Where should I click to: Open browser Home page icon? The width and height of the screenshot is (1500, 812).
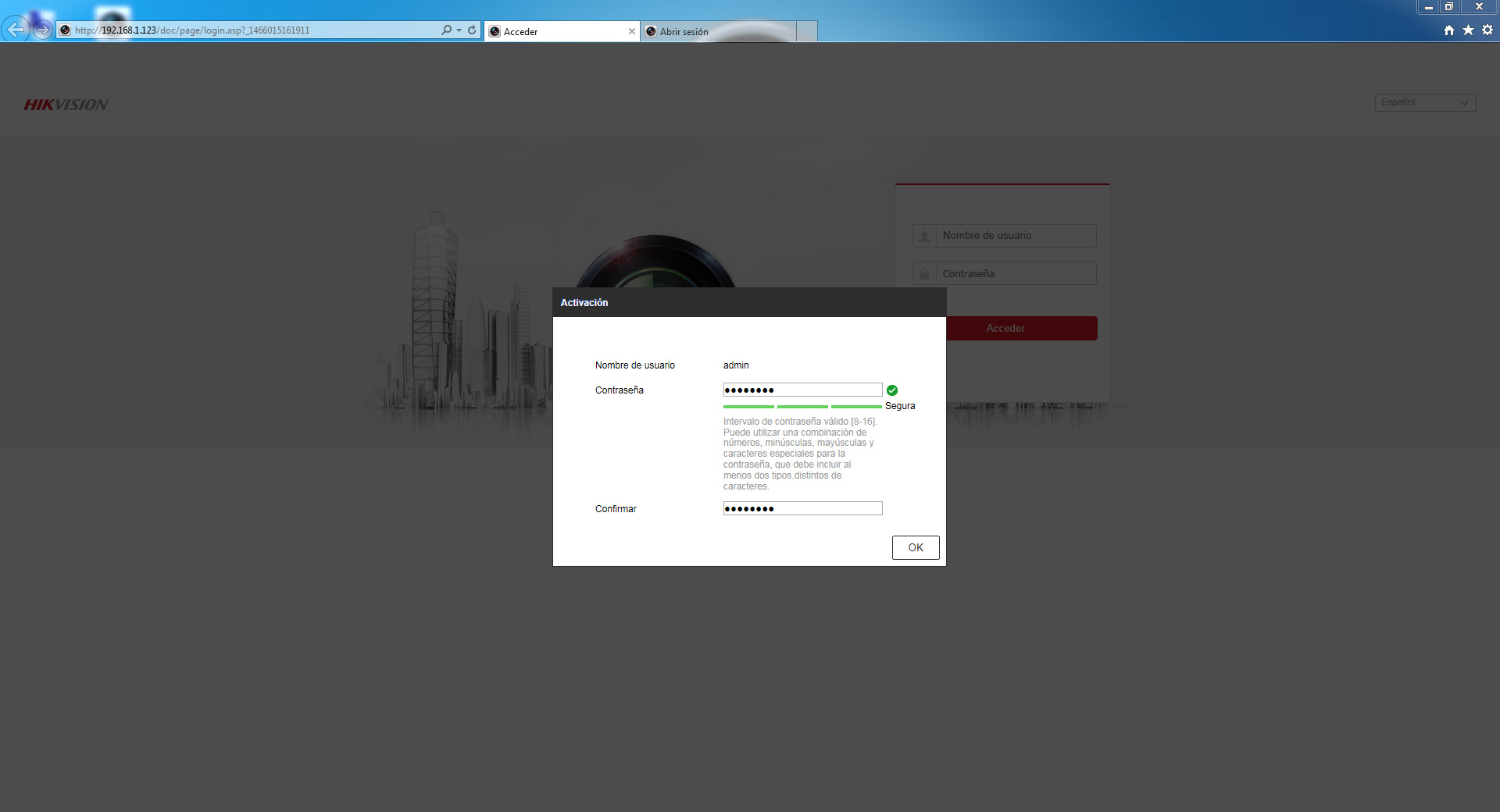tap(1449, 30)
